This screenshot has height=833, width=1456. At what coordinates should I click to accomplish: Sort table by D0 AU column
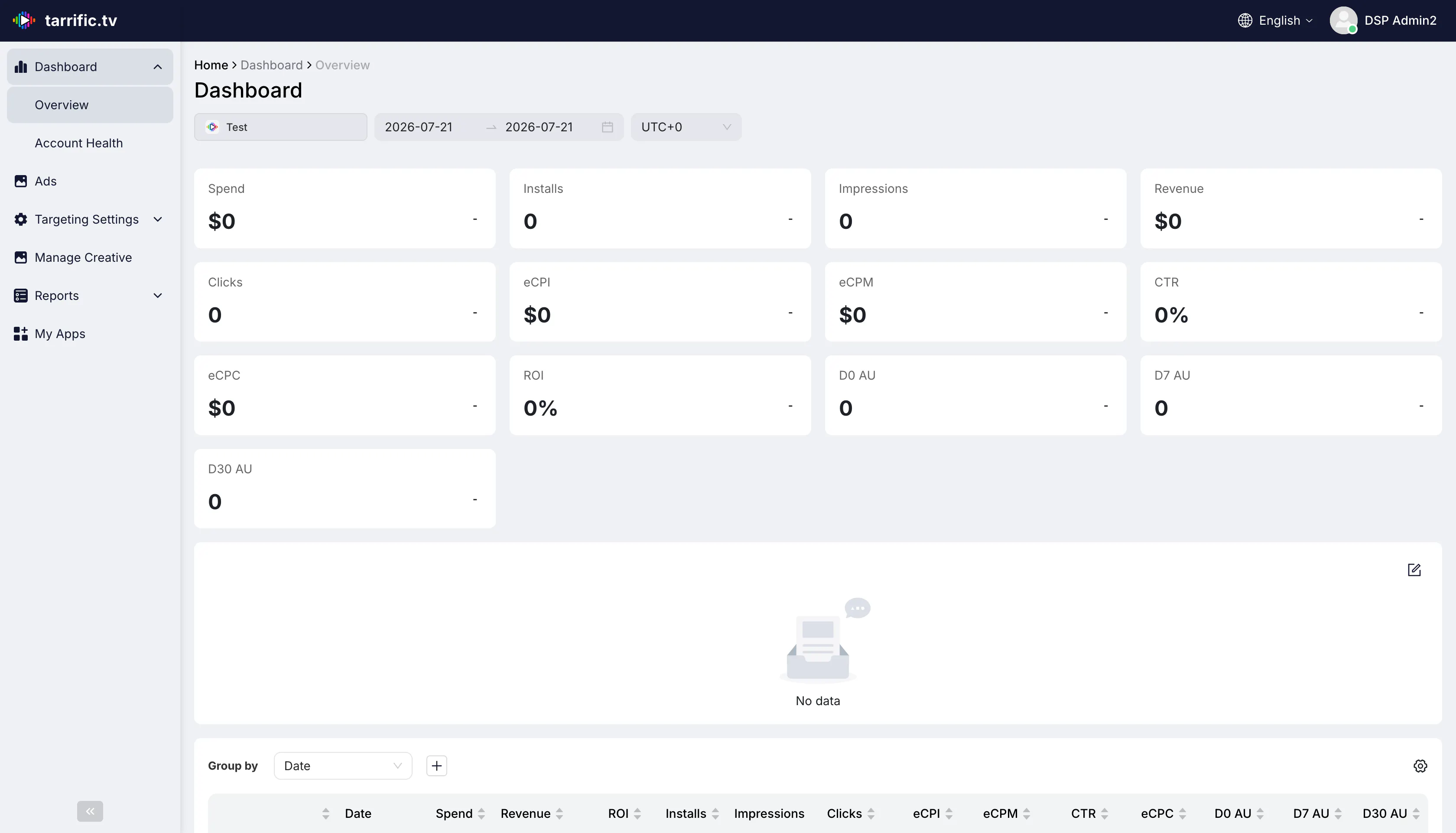1260,813
